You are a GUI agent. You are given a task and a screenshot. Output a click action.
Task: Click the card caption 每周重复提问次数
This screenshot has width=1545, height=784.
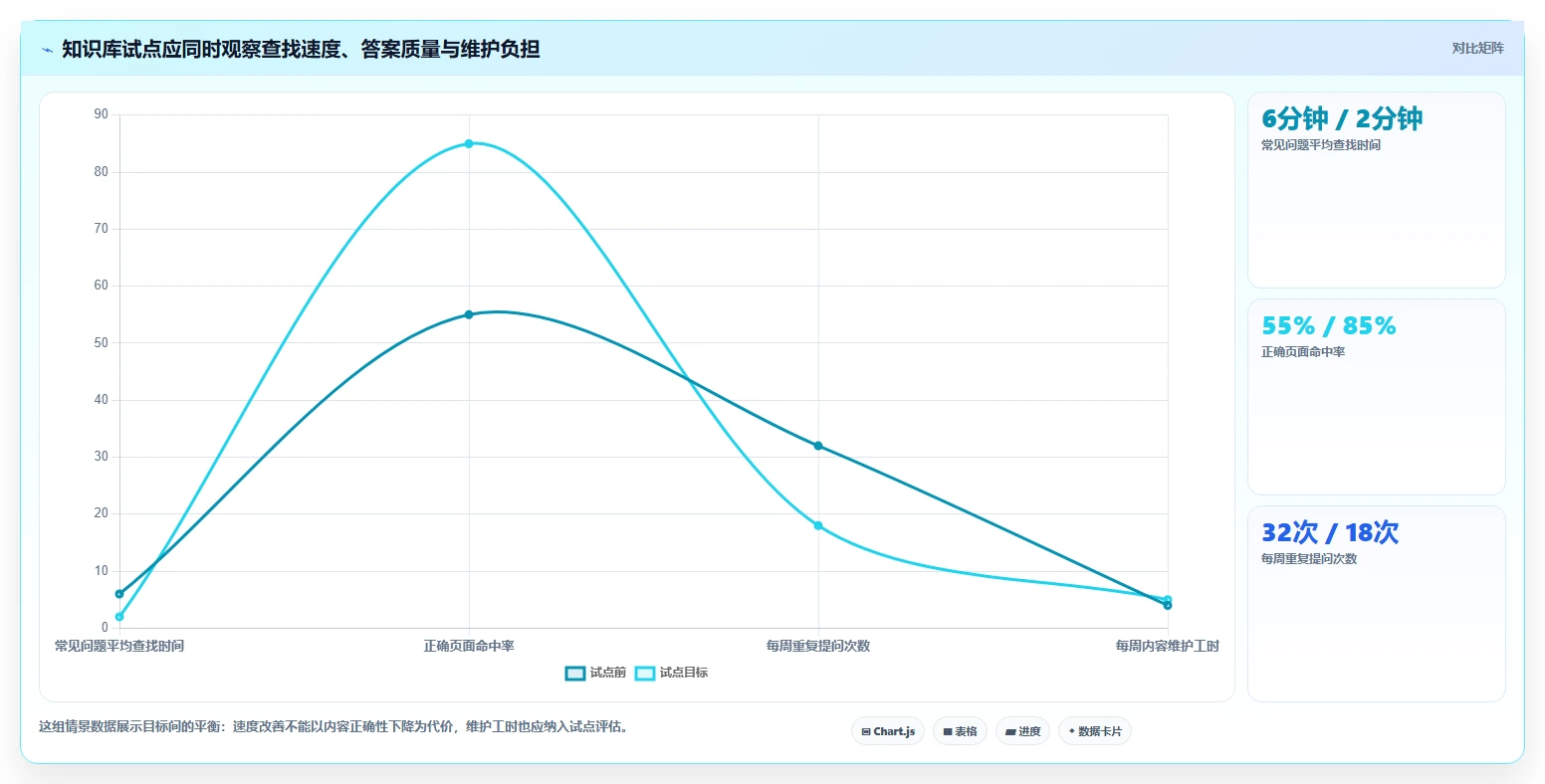pos(1309,559)
